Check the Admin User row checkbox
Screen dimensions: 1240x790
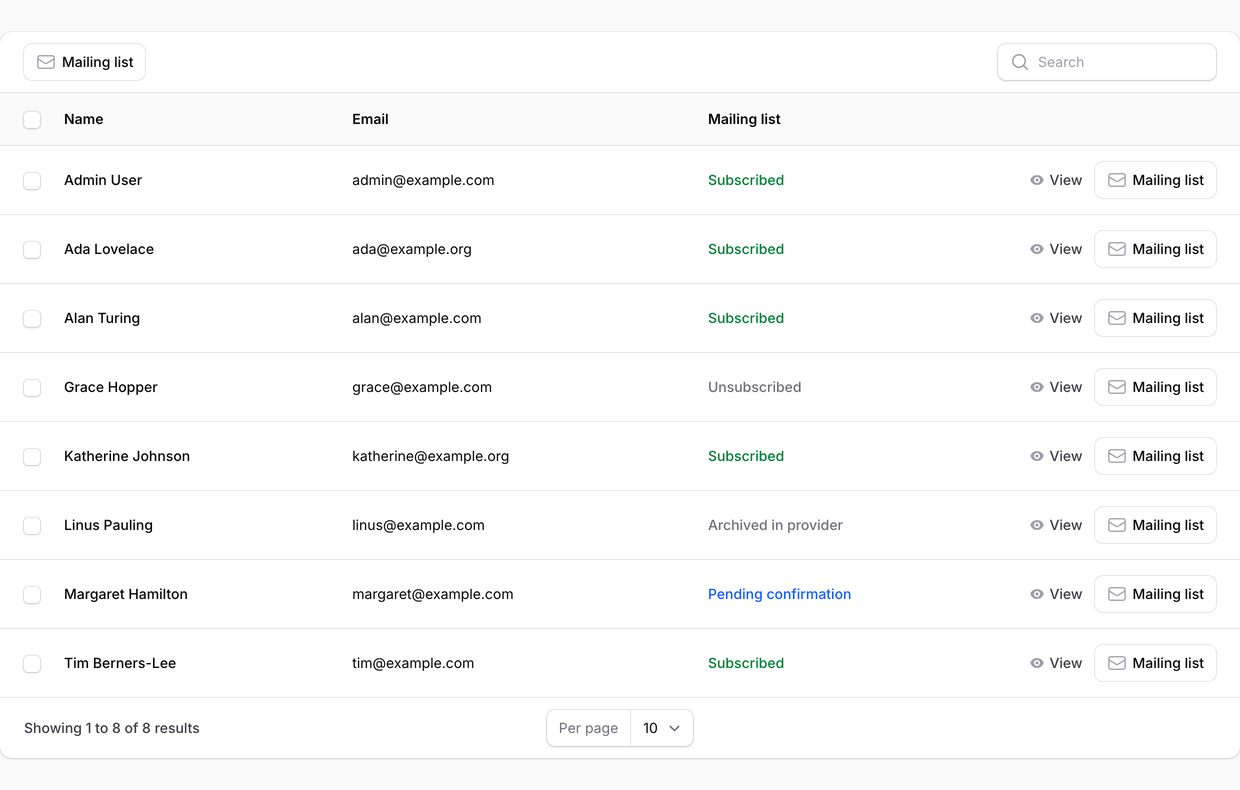pyautogui.click(x=32, y=181)
